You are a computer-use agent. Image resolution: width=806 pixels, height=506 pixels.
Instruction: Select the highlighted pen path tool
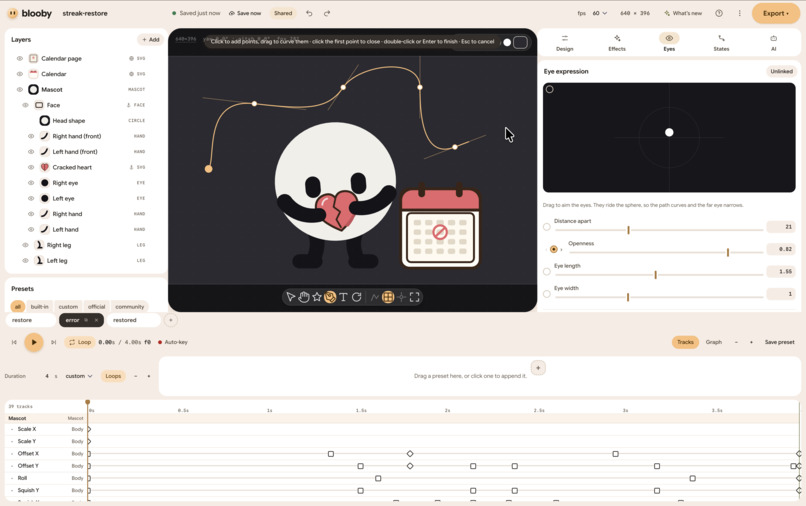330,297
